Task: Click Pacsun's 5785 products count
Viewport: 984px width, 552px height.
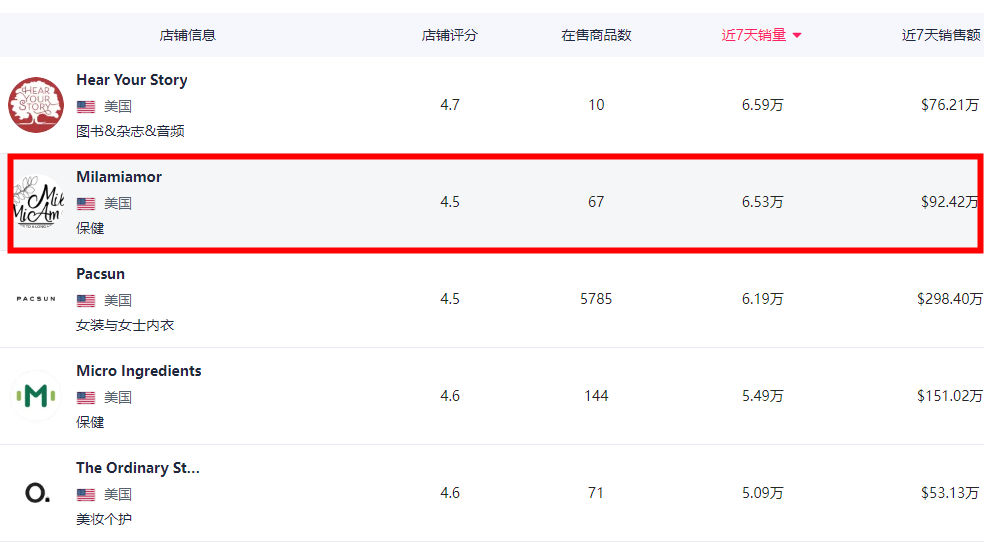Action: click(x=596, y=299)
